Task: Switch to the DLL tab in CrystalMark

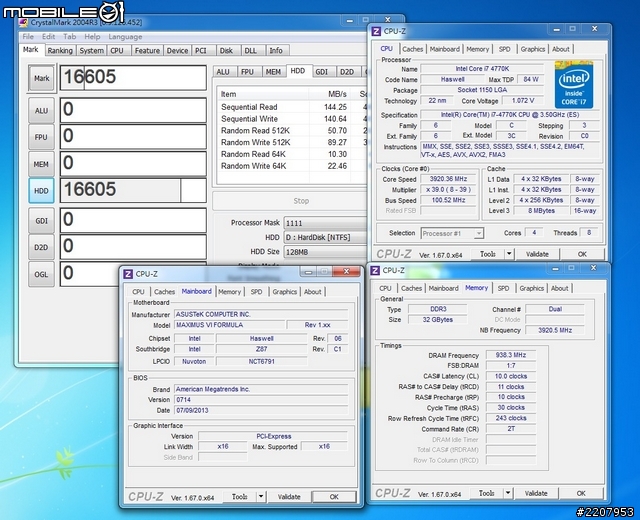Action: 253,51
